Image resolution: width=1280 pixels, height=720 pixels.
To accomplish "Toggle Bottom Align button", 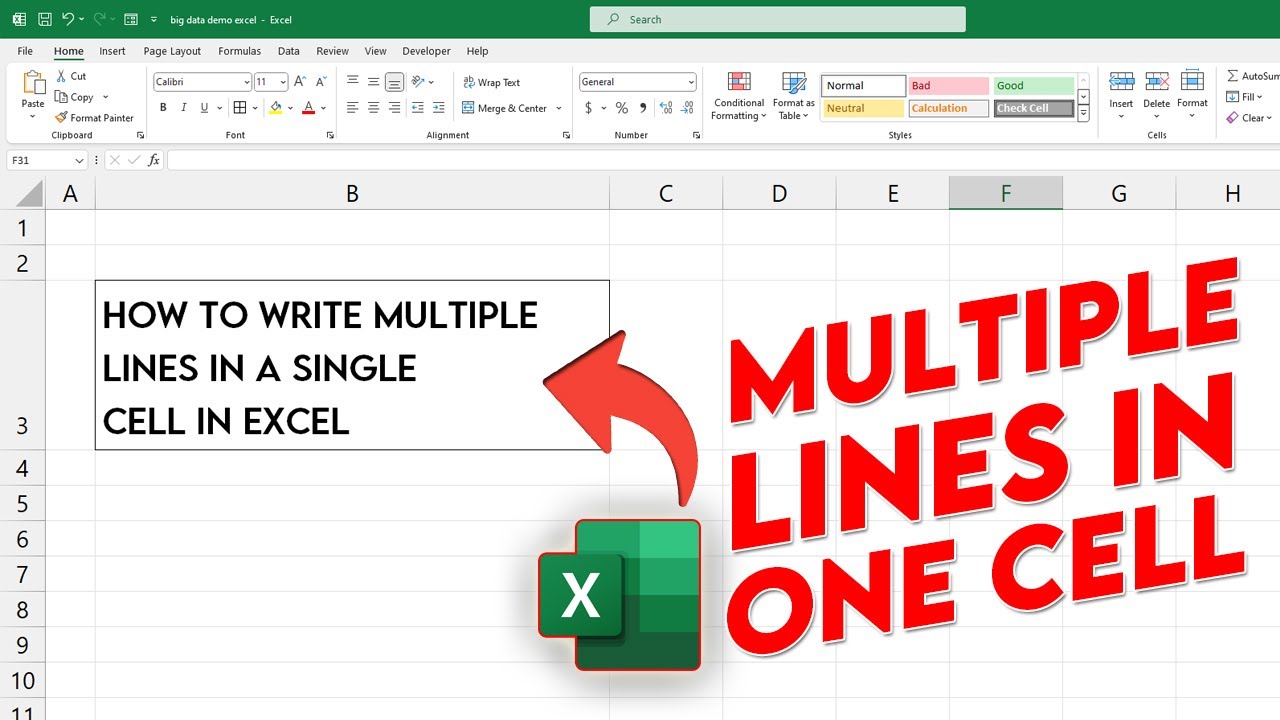I will [x=394, y=82].
